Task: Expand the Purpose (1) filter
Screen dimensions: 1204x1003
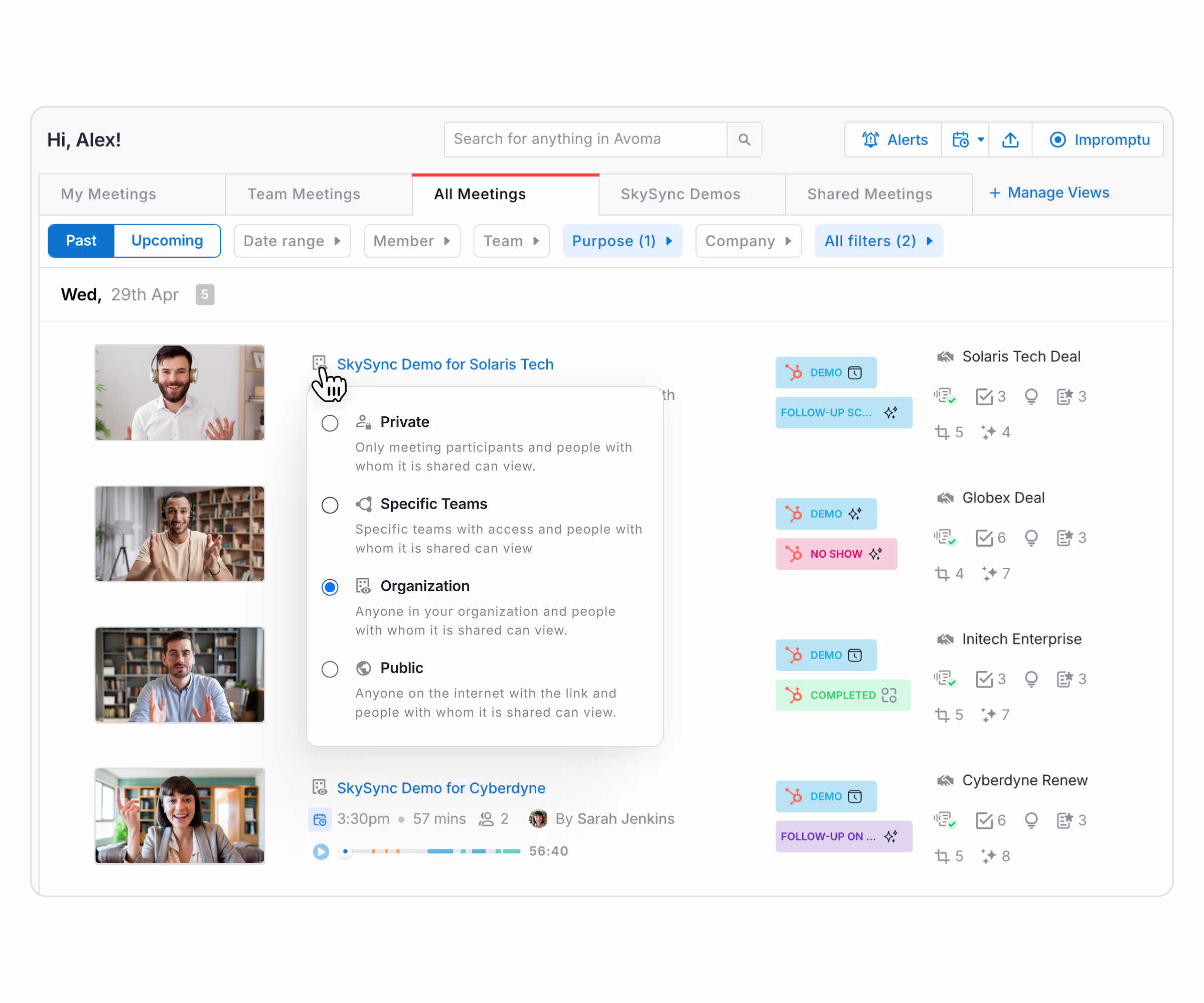Action: point(622,241)
